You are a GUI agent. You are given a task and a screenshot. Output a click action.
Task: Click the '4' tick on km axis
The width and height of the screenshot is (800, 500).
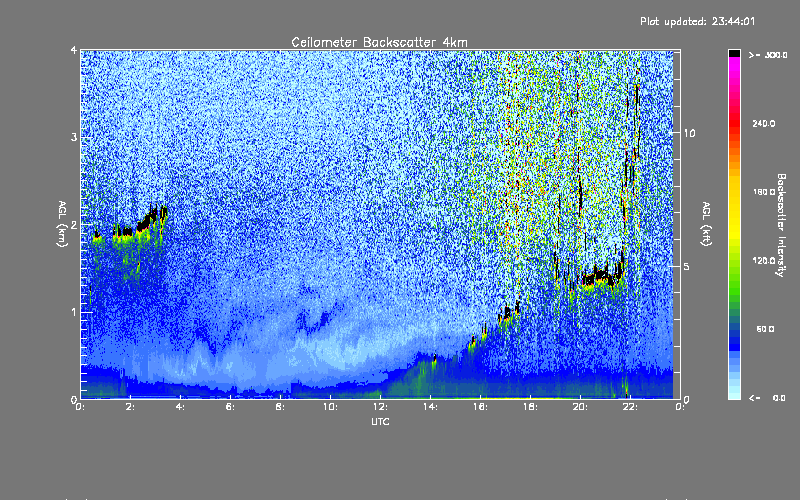click(74, 50)
